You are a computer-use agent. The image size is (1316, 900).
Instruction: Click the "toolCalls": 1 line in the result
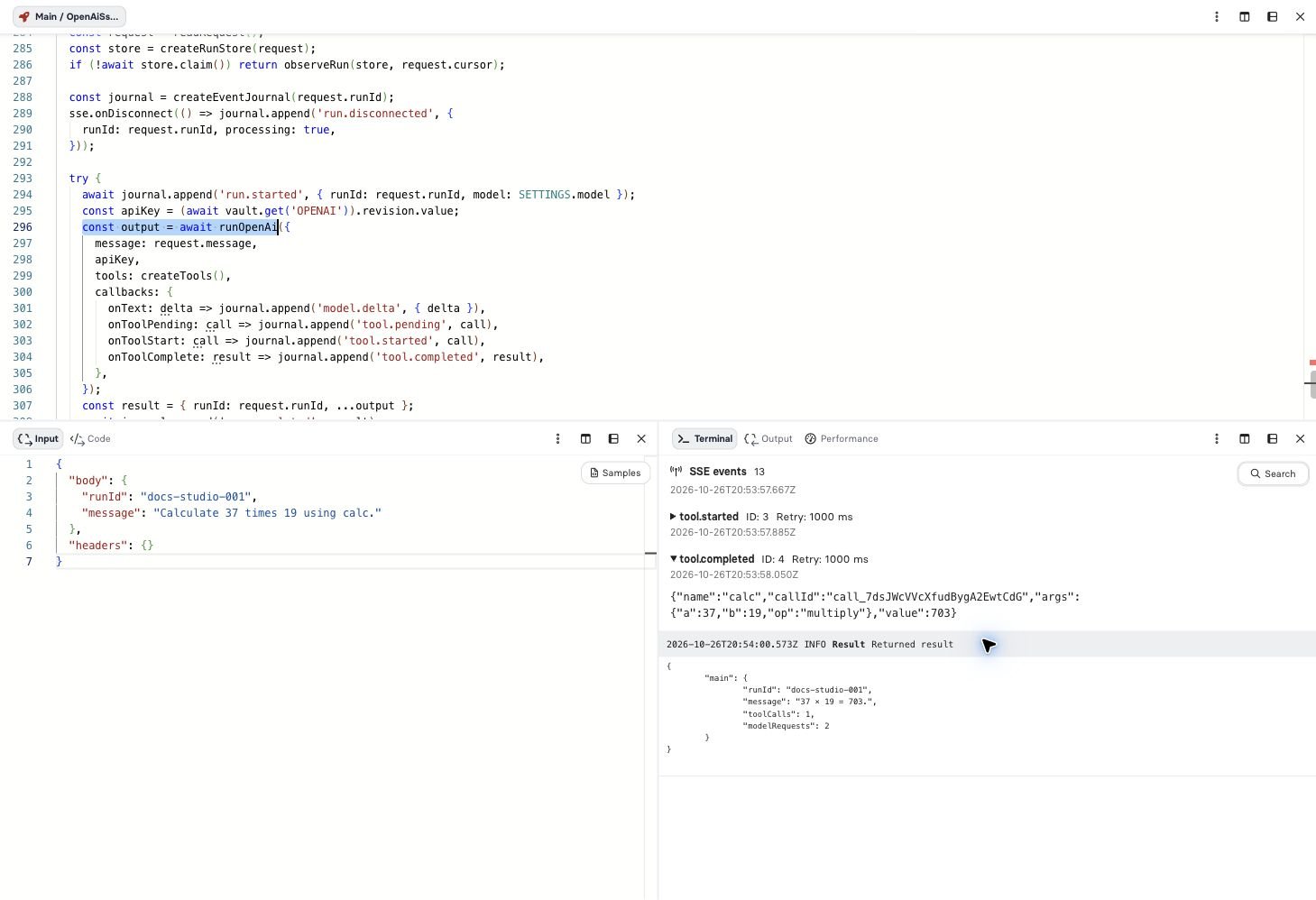(x=778, y=713)
